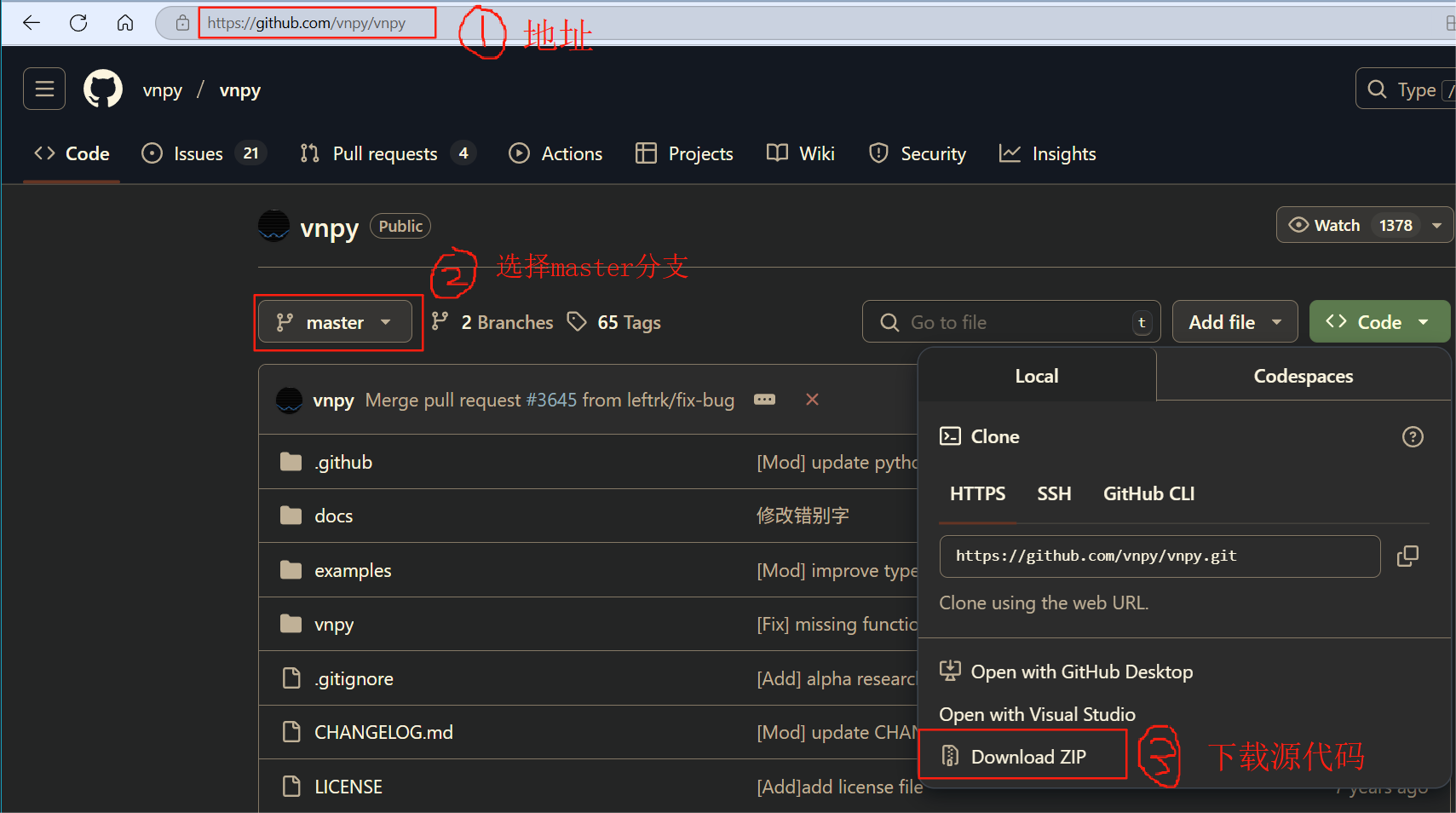Open the Issues tab
This screenshot has width=1456, height=813.
pyautogui.click(x=204, y=153)
